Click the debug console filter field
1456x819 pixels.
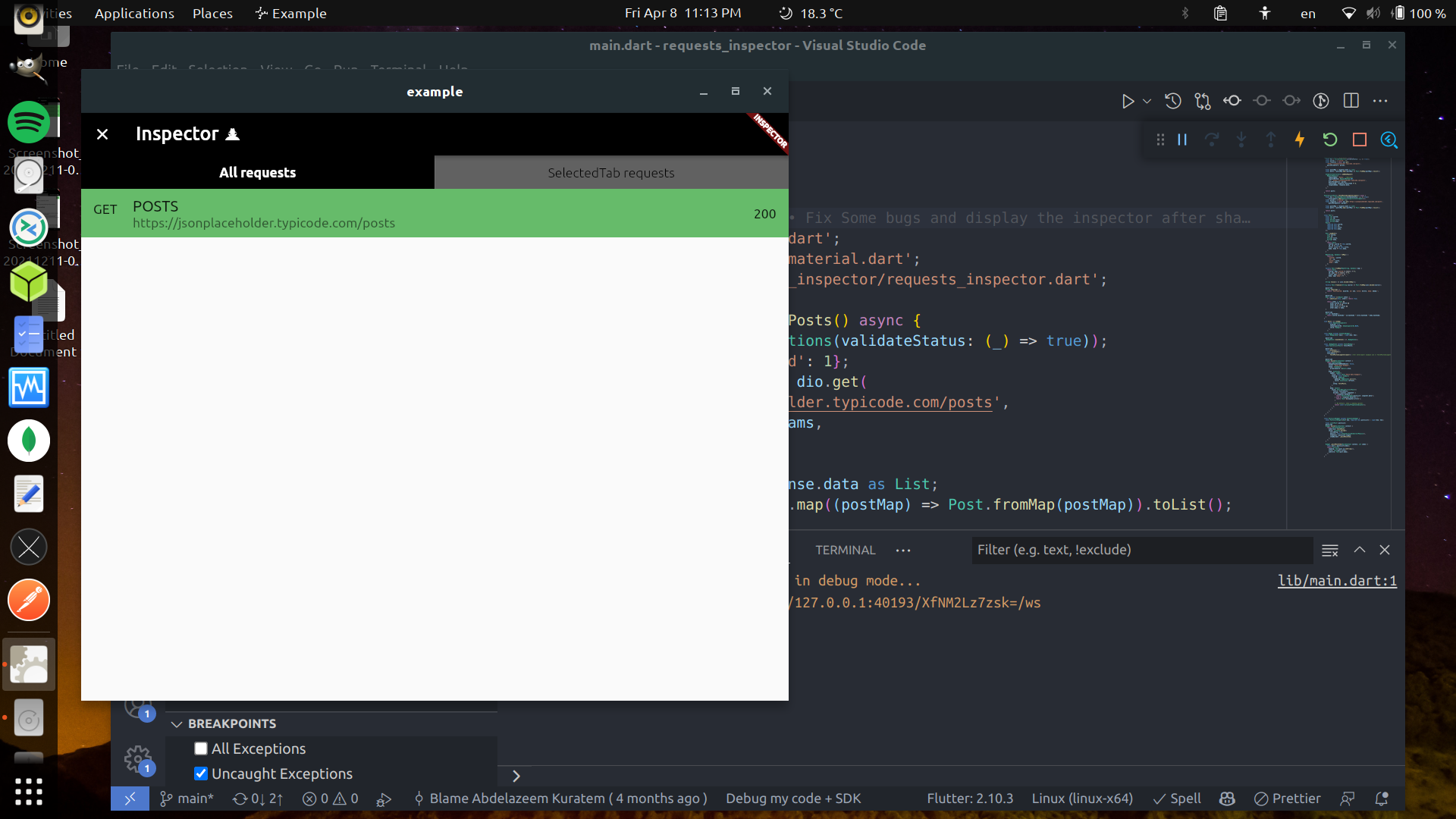click(1141, 550)
